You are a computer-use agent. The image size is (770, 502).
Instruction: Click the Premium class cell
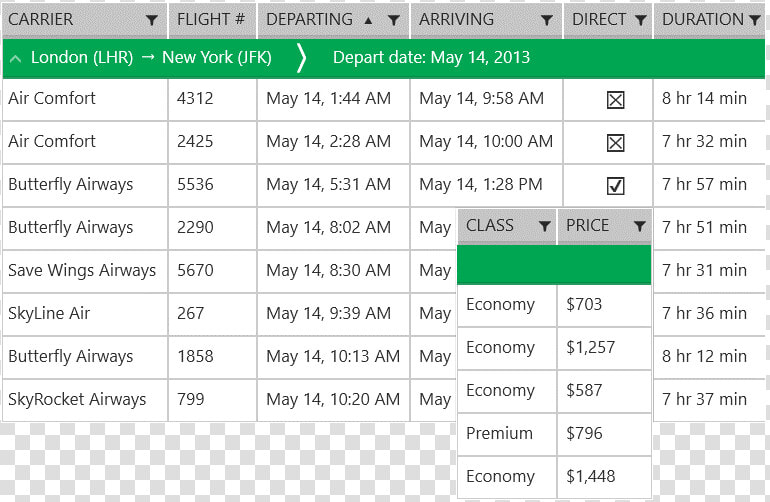coord(507,434)
